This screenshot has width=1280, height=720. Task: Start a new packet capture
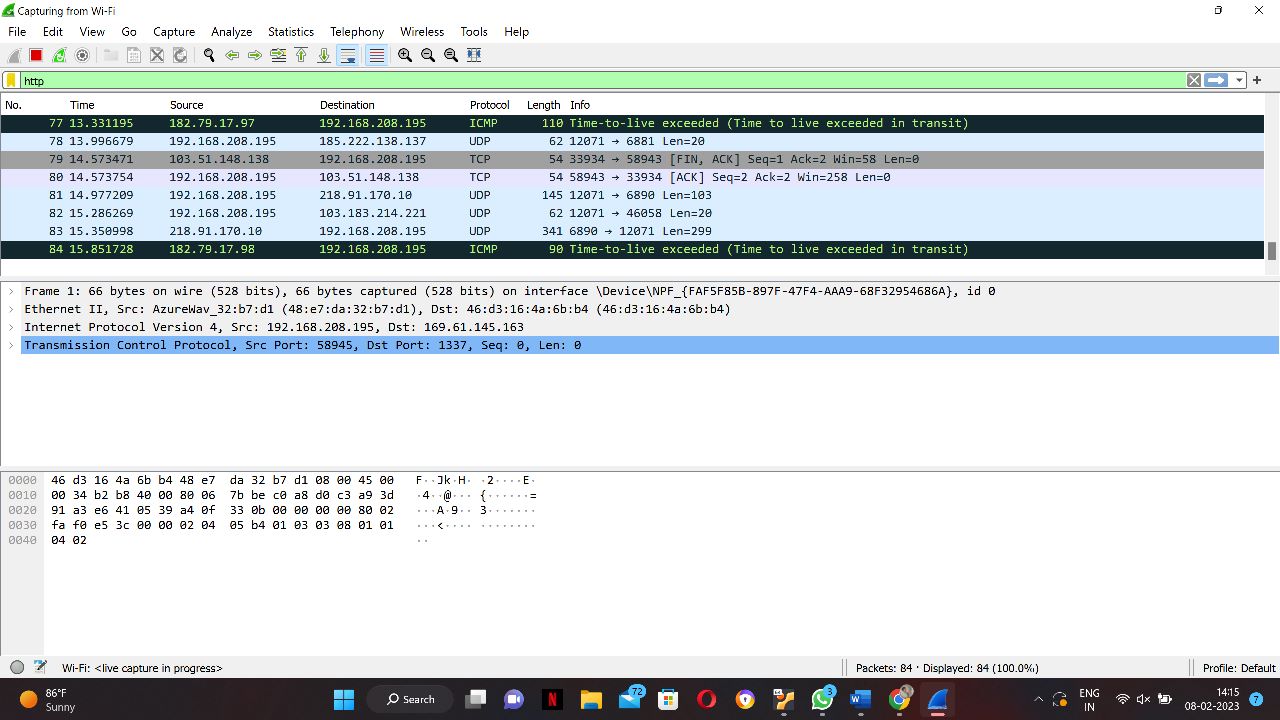[13, 54]
